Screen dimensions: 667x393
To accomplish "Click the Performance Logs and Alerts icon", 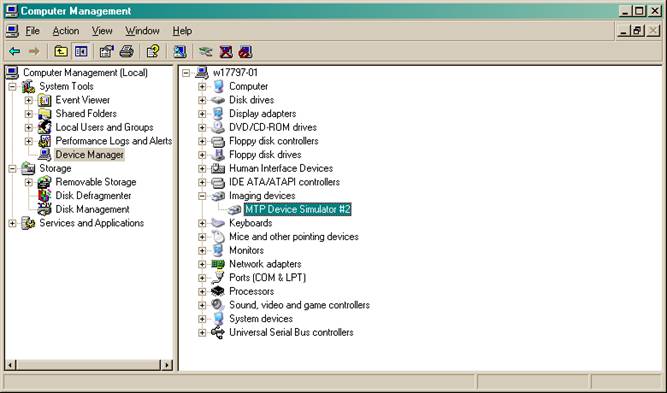I will pyautogui.click(x=45, y=141).
